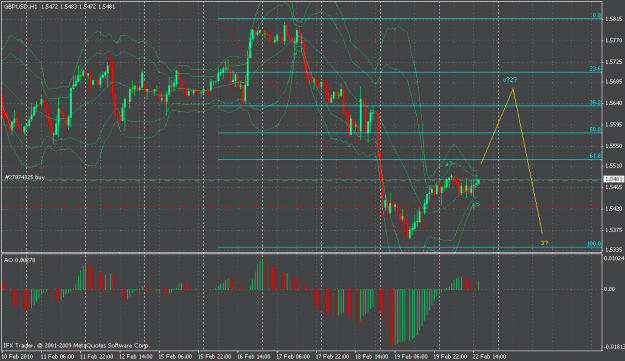Click the 1.5770 price axis label

pos(613,40)
